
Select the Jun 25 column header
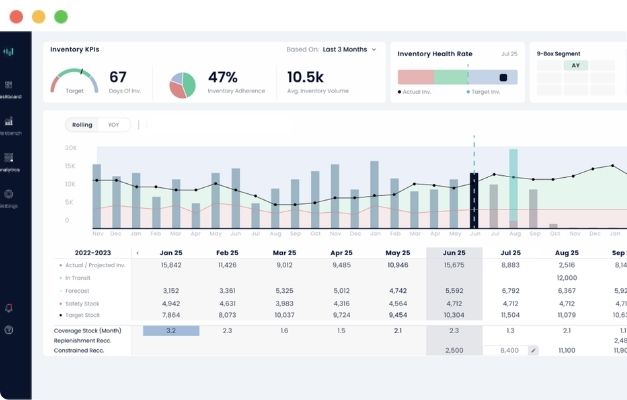click(x=454, y=253)
